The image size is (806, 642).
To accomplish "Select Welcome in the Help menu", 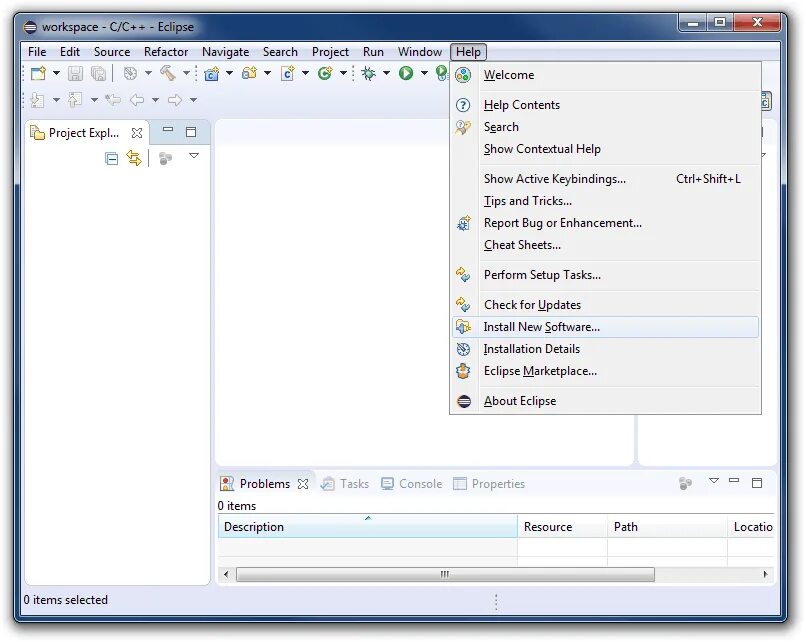I will coord(605,75).
